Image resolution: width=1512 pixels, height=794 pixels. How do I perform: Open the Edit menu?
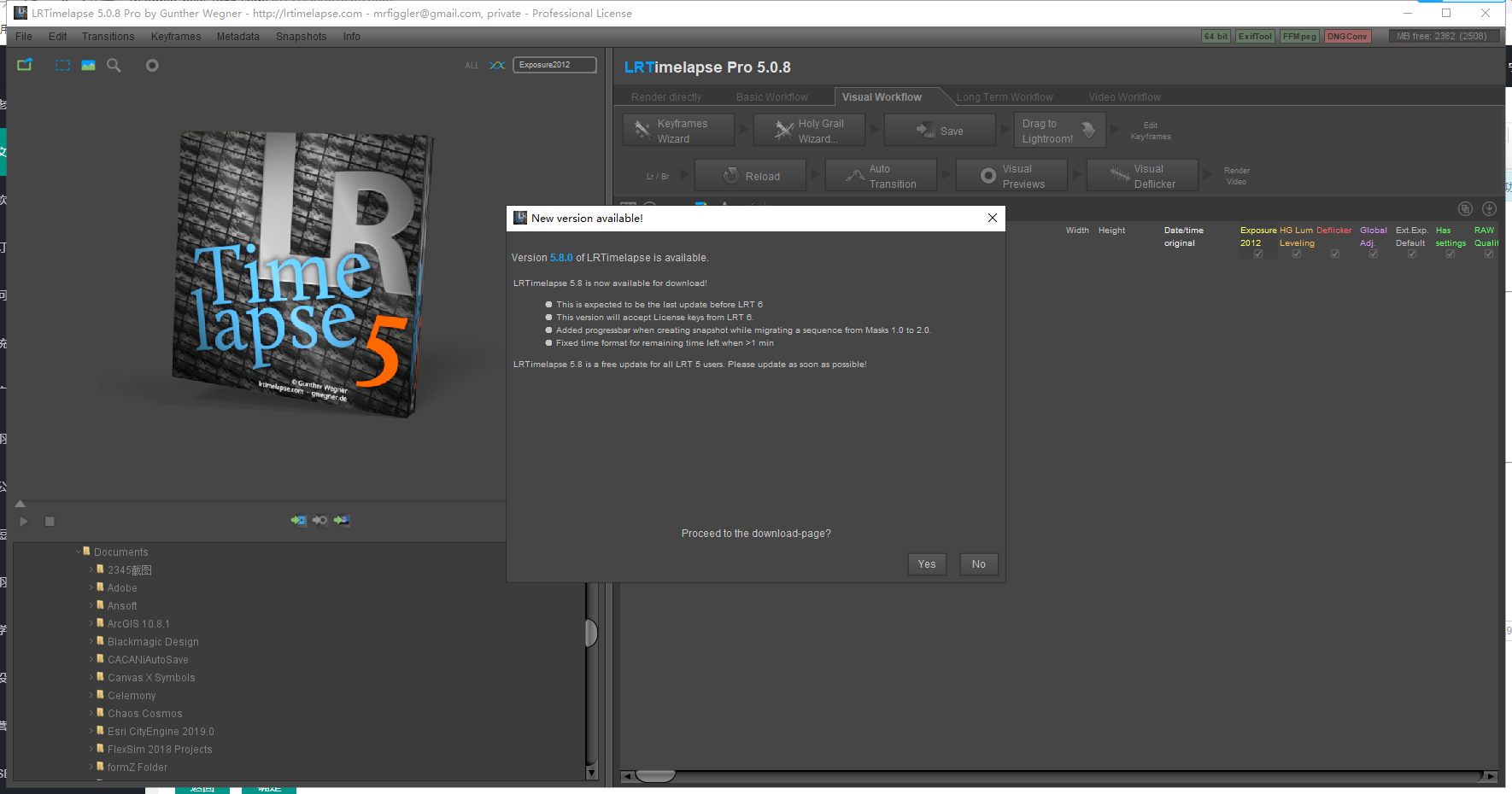[x=58, y=37]
